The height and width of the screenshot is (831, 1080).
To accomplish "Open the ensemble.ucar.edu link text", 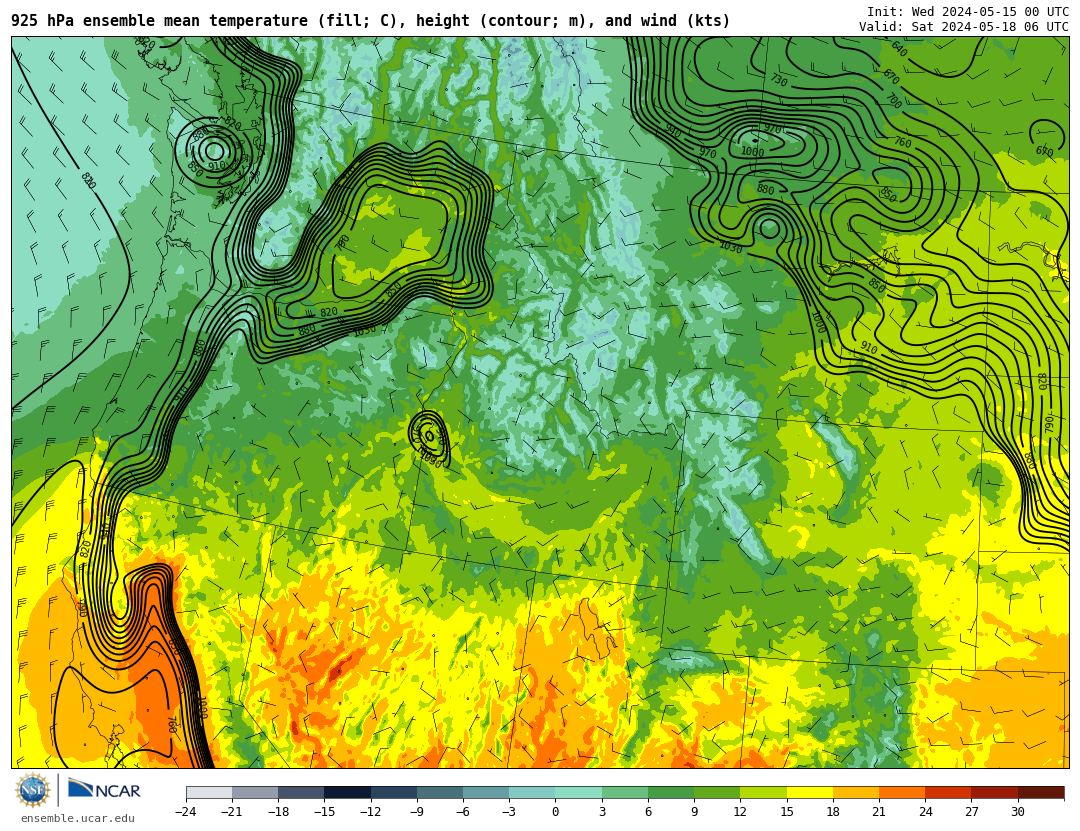I will click(x=77, y=819).
